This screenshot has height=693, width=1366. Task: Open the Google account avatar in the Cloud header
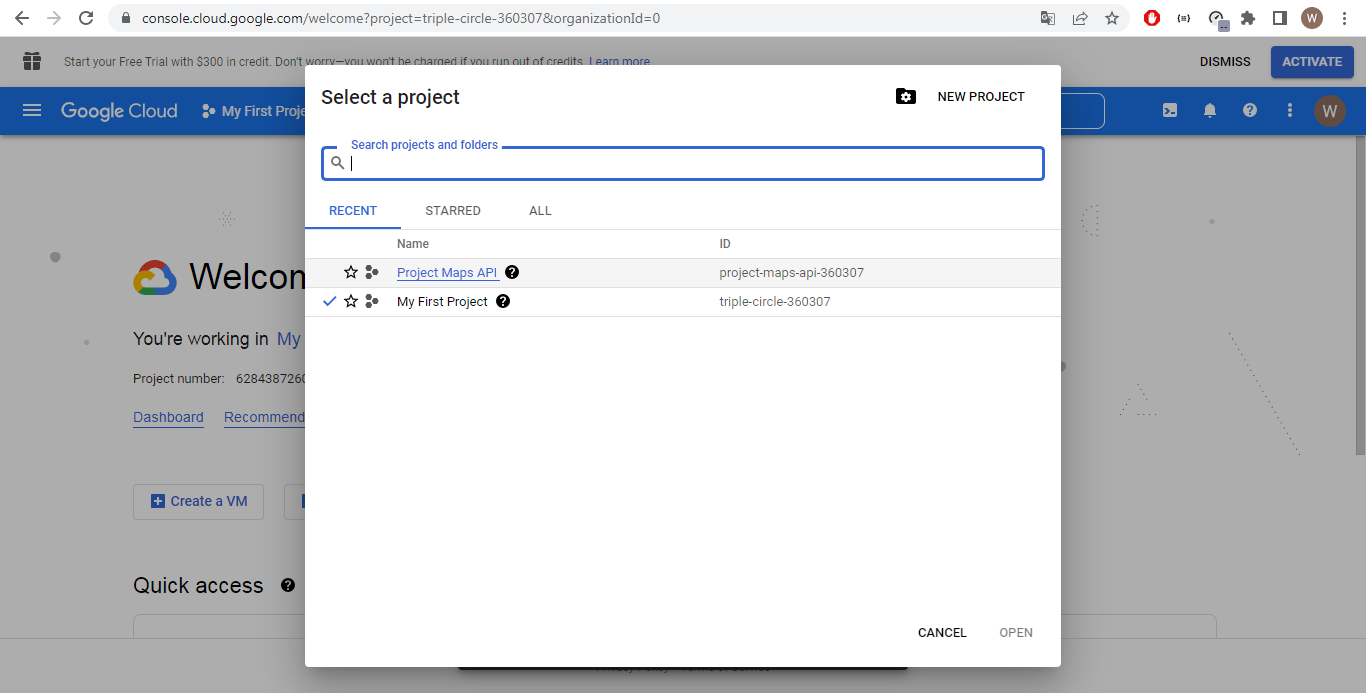(x=1329, y=111)
